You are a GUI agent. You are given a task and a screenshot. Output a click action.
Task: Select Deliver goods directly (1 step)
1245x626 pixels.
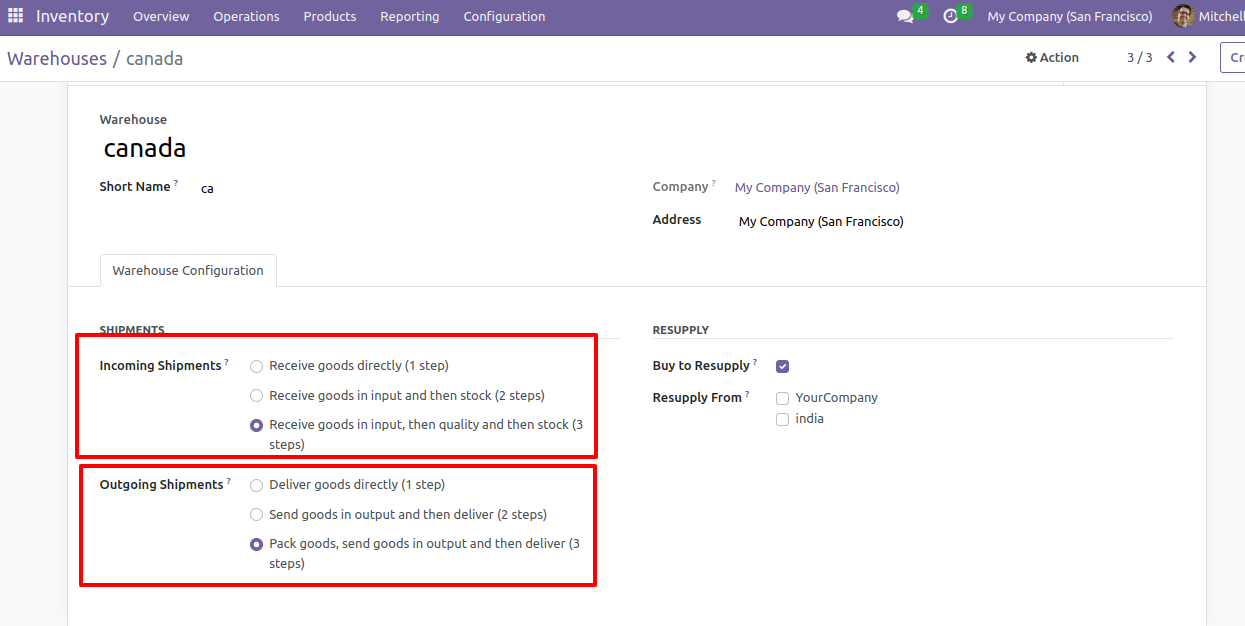(x=257, y=485)
